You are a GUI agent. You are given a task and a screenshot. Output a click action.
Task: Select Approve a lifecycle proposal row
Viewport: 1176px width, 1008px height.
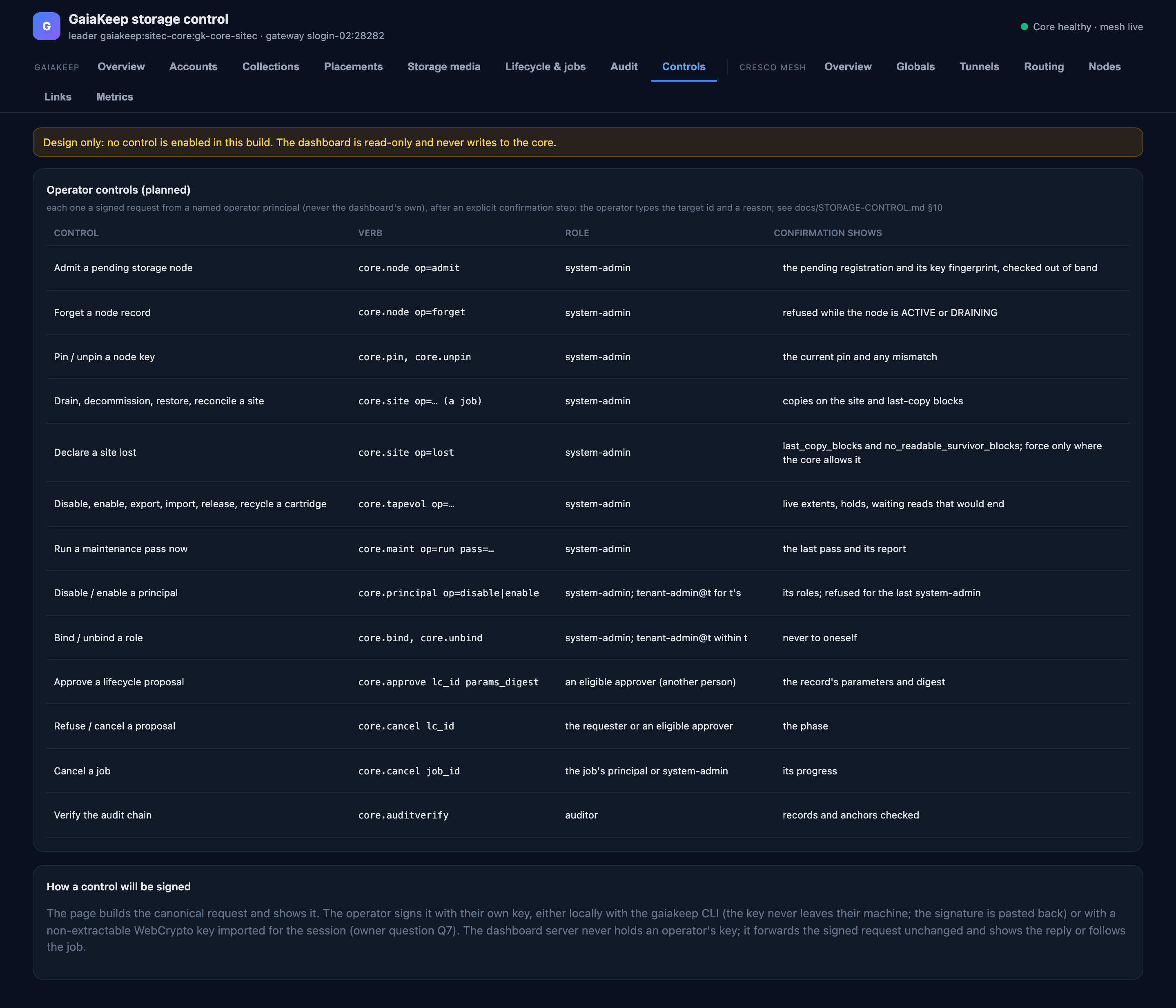coord(588,682)
